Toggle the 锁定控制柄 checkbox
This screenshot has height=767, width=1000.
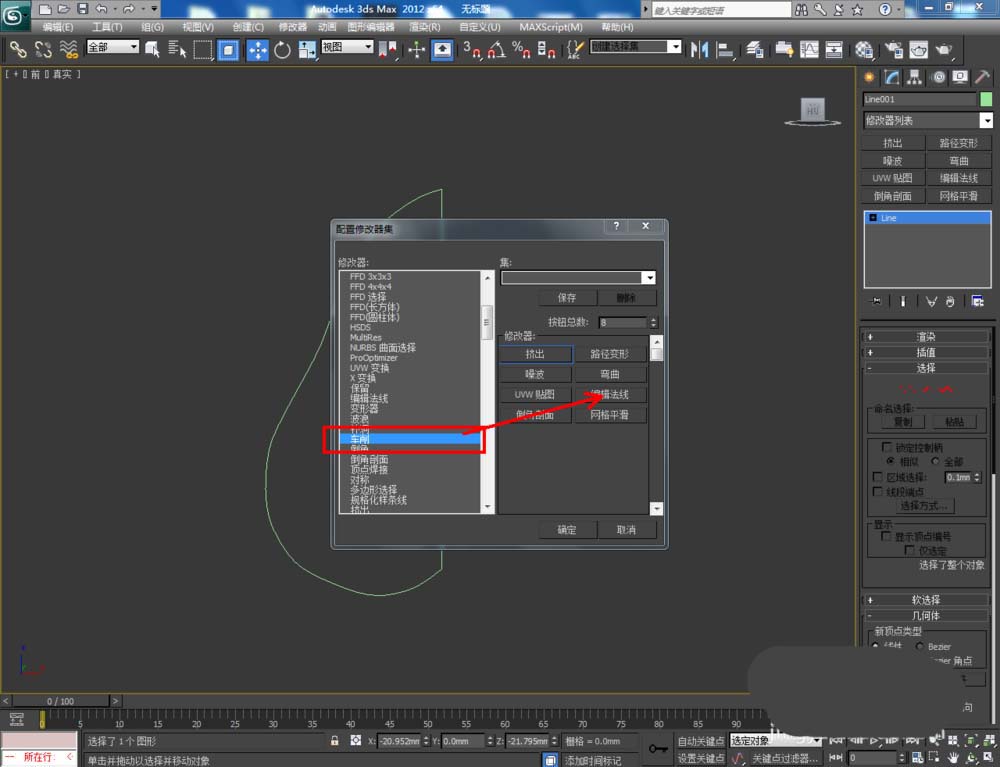[886, 446]
